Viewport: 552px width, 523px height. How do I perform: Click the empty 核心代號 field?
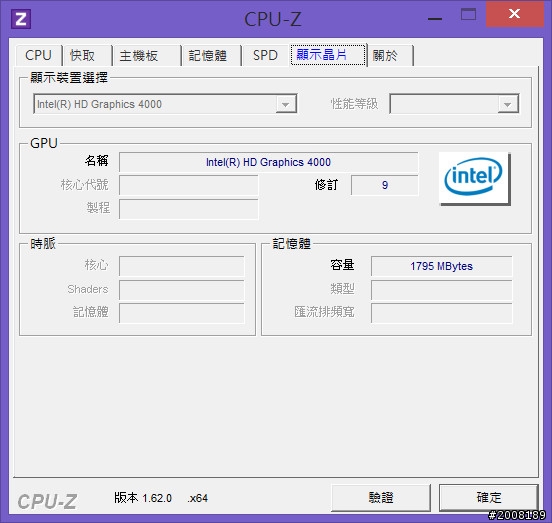pyautogui.click(x=189, y=185)
